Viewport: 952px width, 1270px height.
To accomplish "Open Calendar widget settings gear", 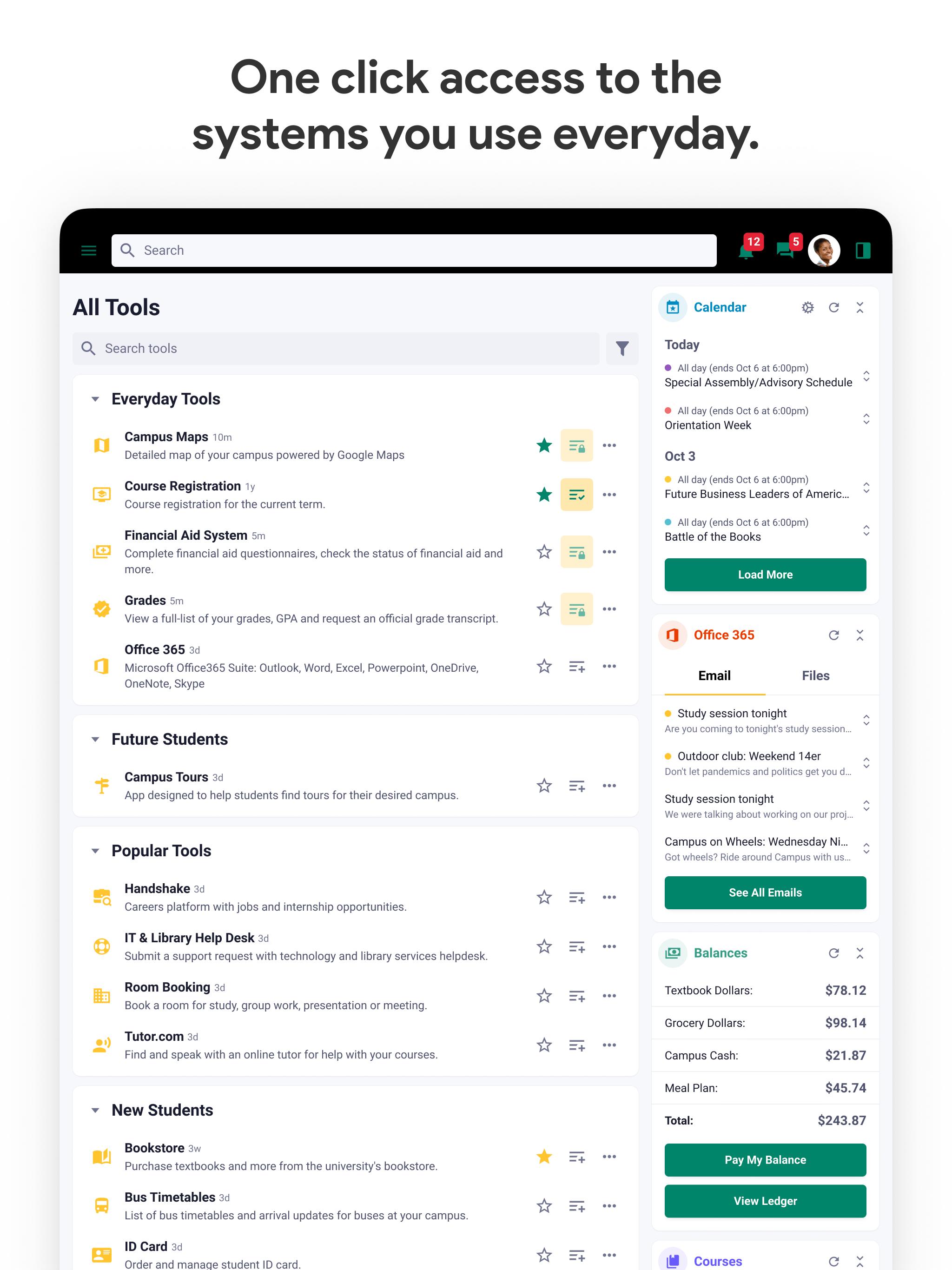I will 807,308.
